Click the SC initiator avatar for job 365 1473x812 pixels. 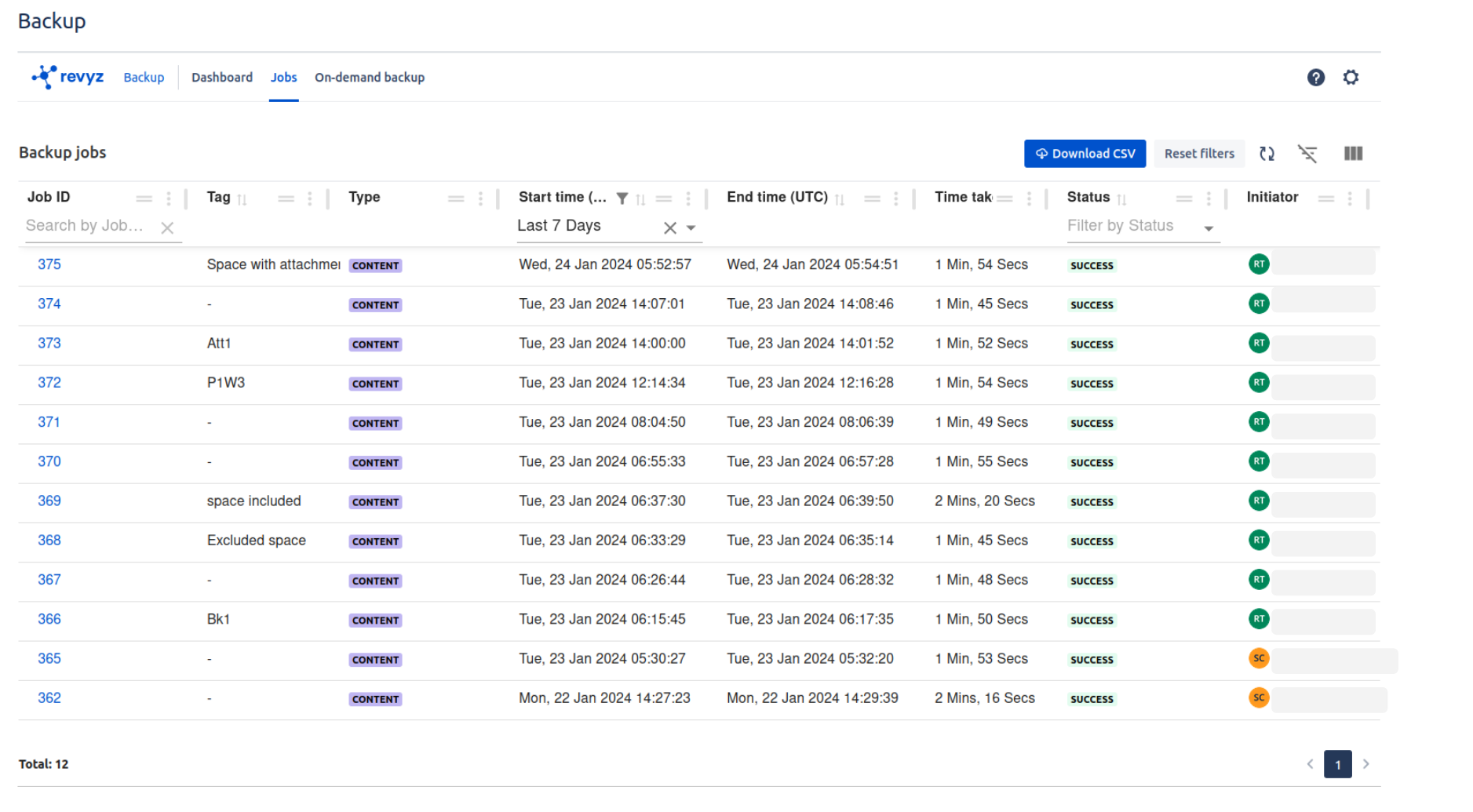click(x=1258, y=658)
